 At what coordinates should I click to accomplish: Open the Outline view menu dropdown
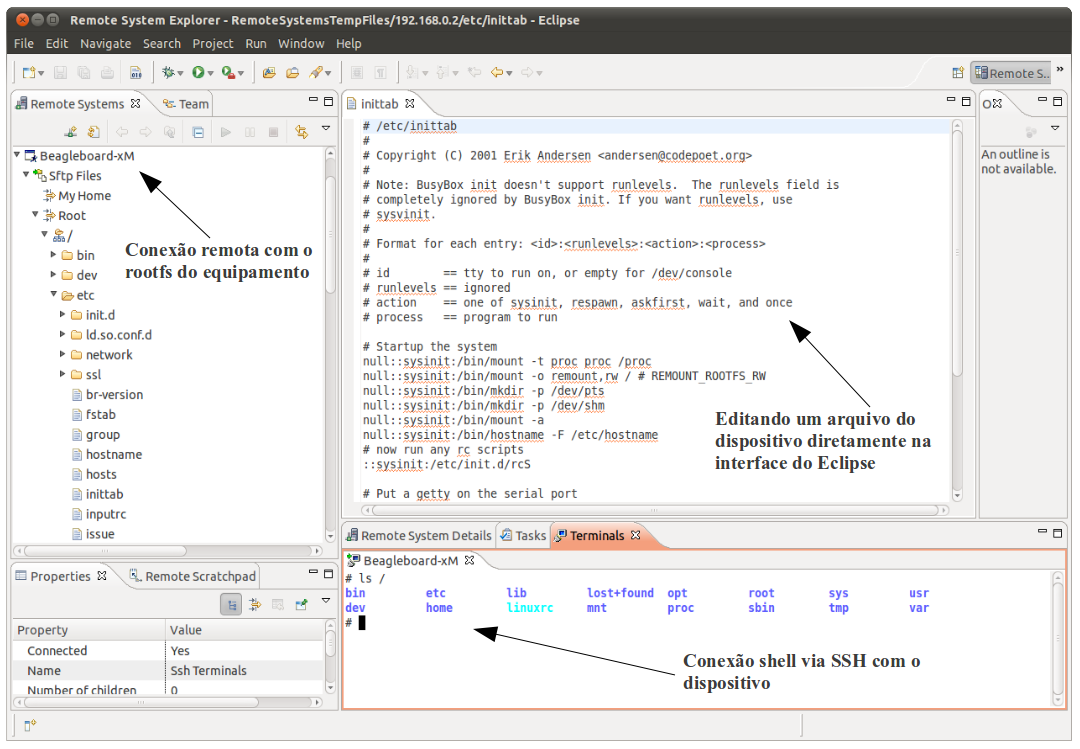click(x=1055, y=128)
